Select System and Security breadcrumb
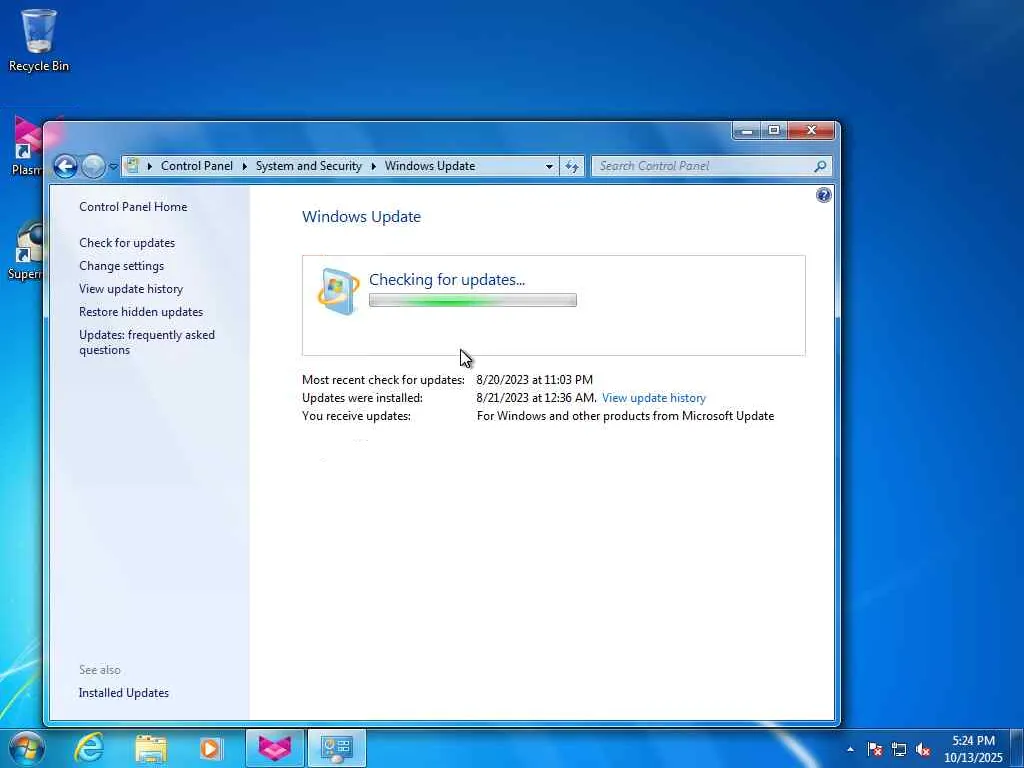 308,166
